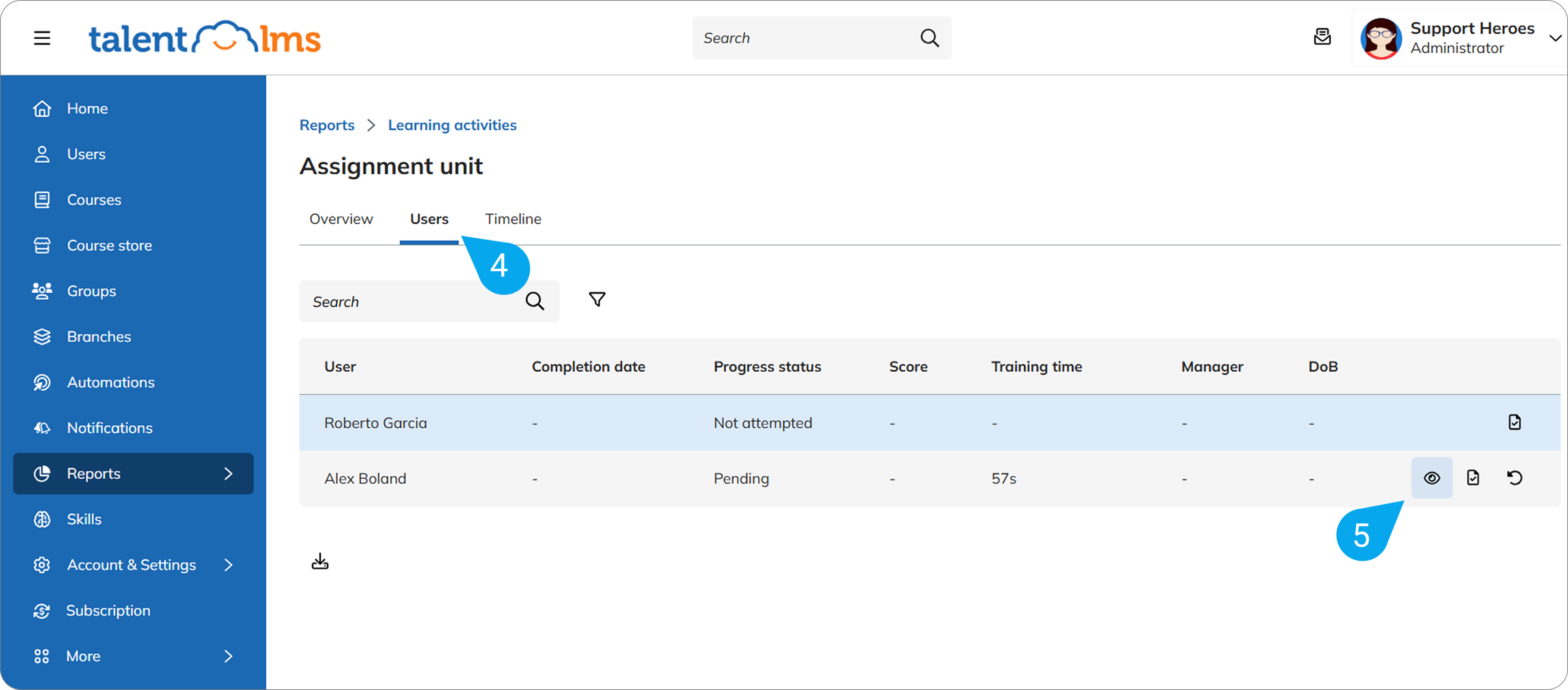Click the Branches layers icon
Image resolution: width=1568 pixels, height=690 pixels.
42,336
